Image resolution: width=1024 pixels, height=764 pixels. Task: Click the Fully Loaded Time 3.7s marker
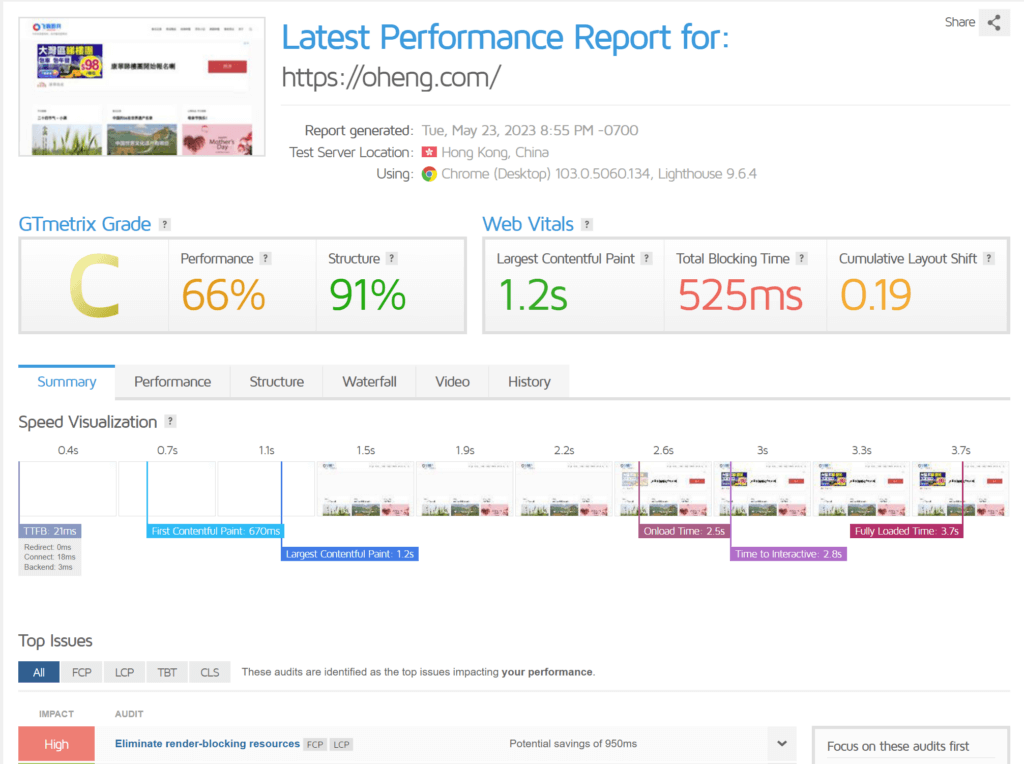tap(907, 532)
